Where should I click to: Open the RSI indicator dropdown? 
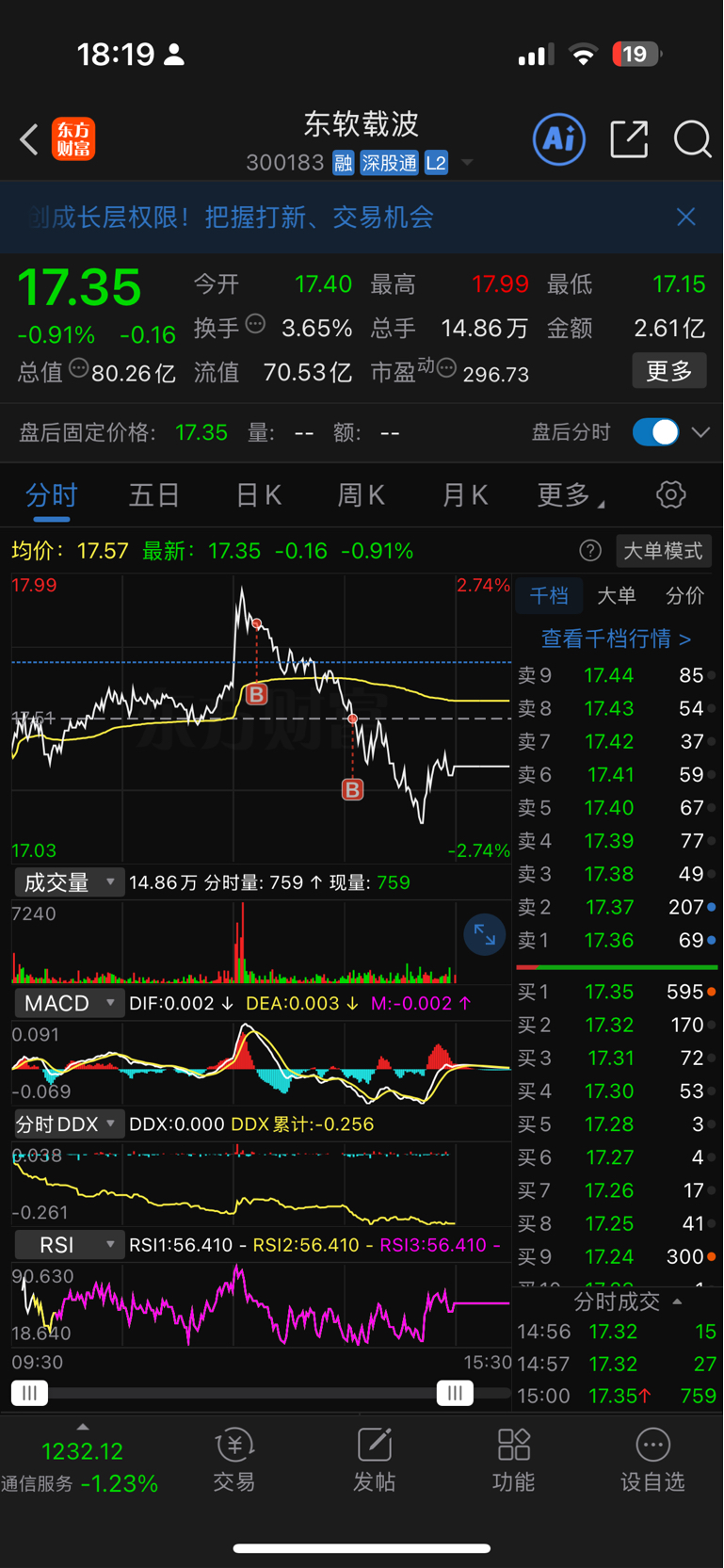[69, 1244]
